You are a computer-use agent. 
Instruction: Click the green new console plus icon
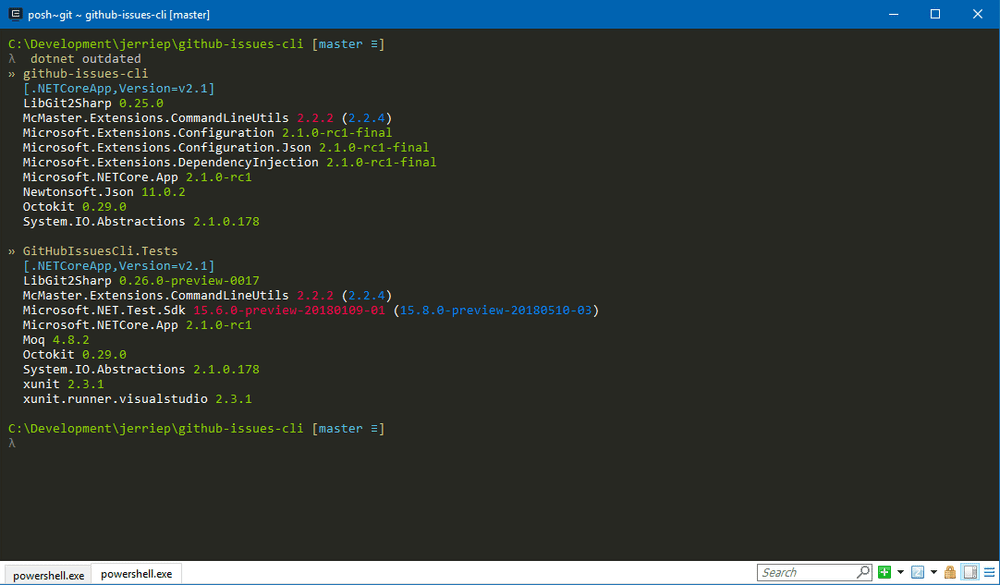click(884, 572)
